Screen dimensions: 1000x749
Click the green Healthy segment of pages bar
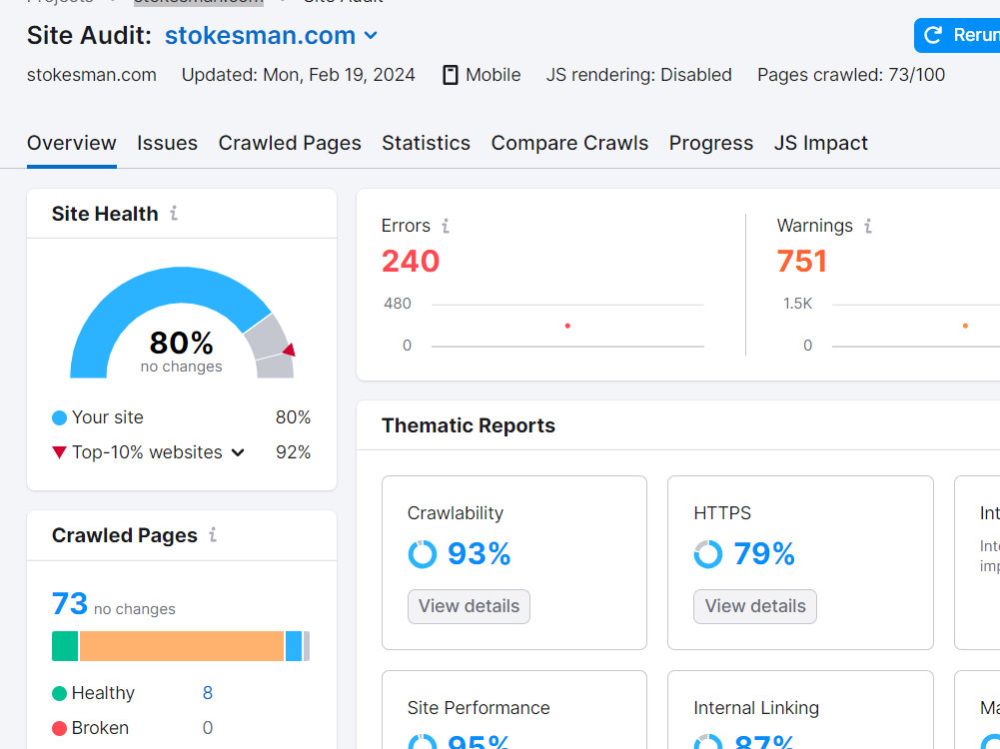tap(65, 646)
